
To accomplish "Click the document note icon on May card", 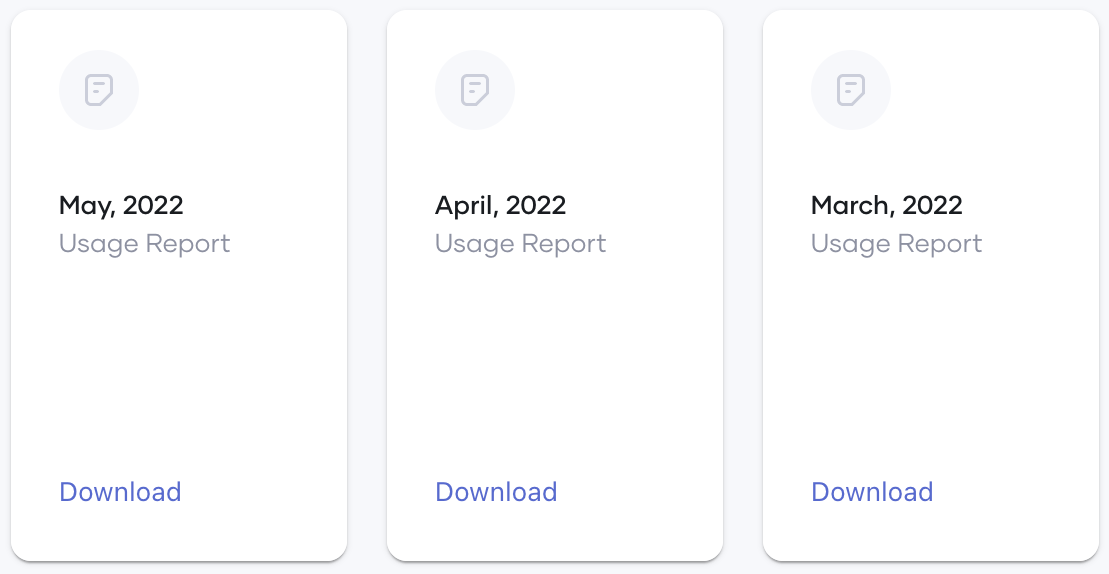I will [x=99, y=90].
